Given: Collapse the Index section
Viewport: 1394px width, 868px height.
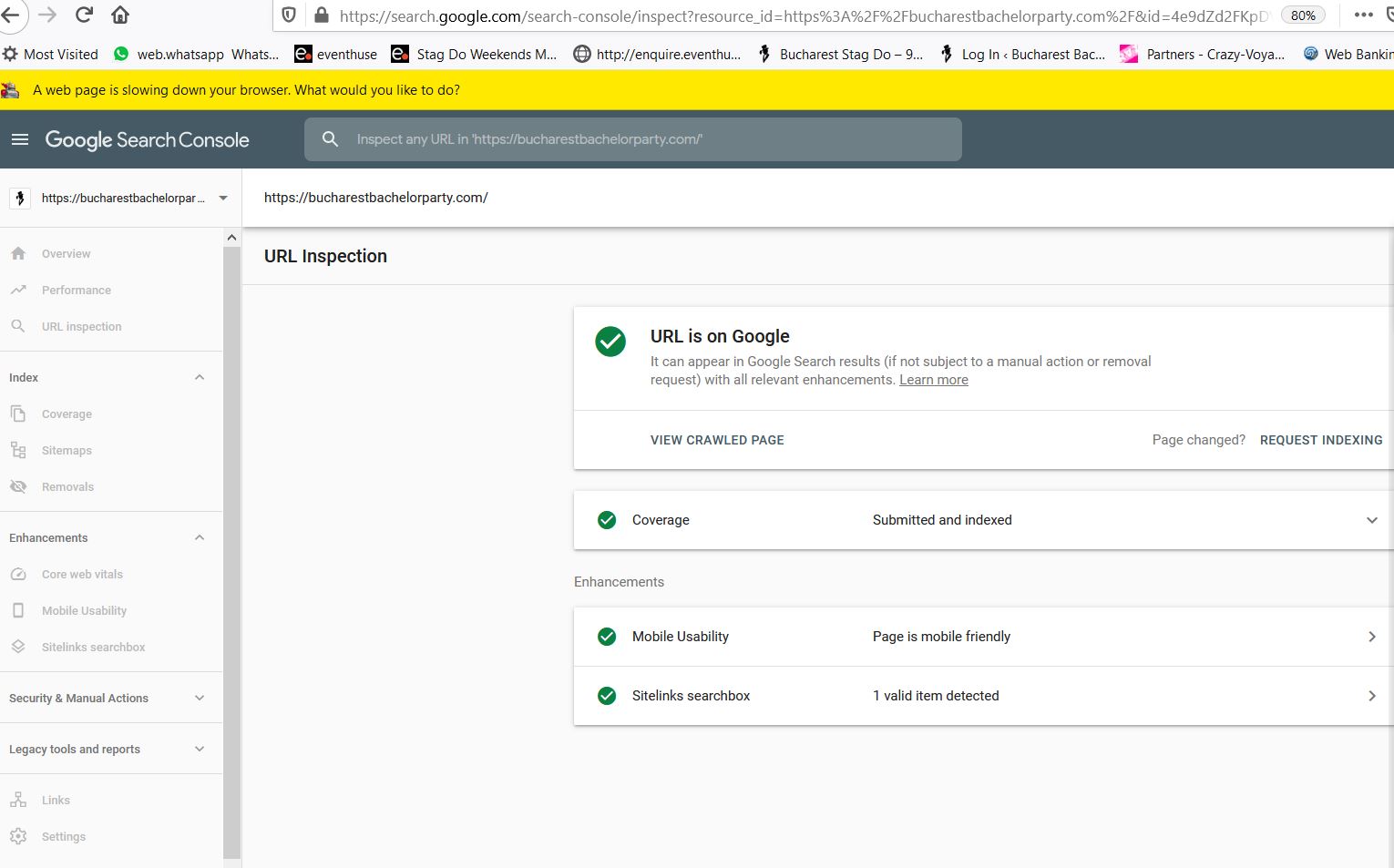Looking at the screenshot, I should (x=200, y=377).
